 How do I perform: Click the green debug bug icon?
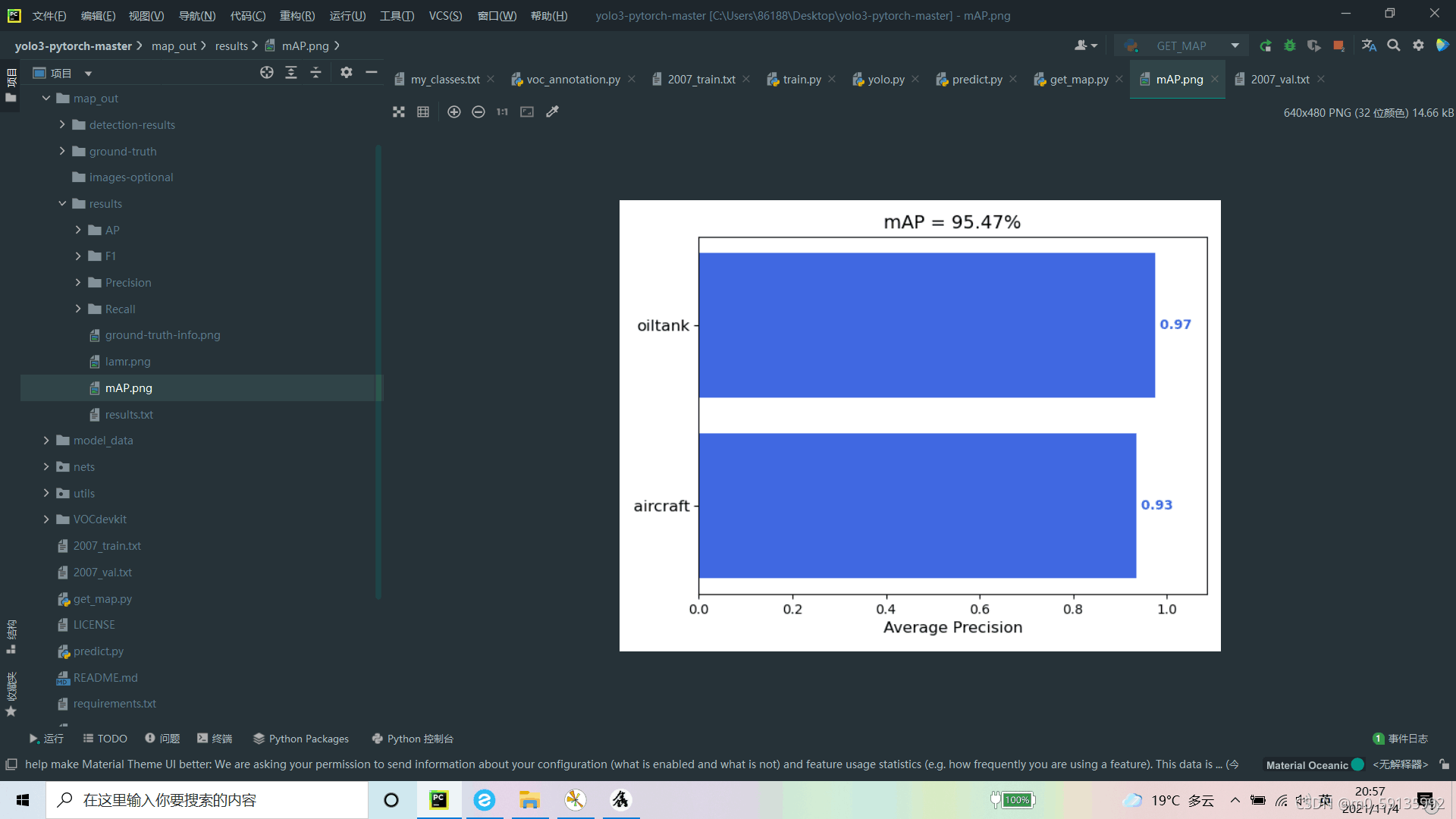(x=1289, y=46)
